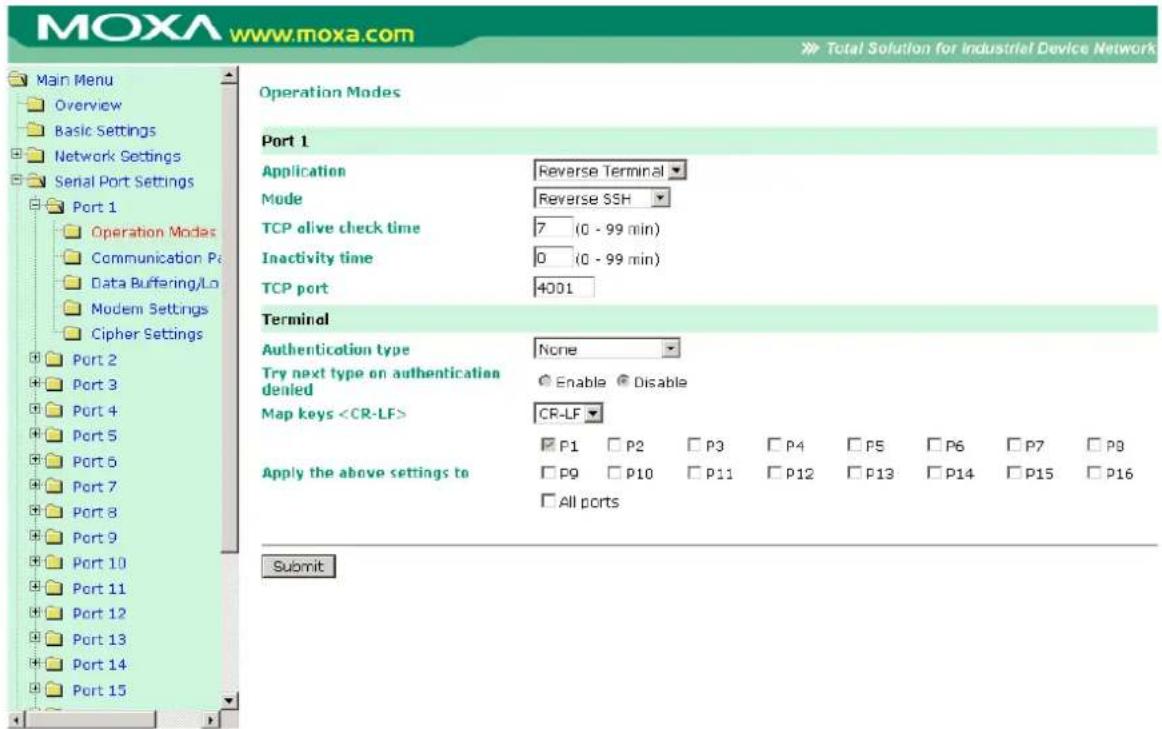
Task: Click the Communication Parameters folder icon
Action: pyautogui.click(x=72, y=257)
